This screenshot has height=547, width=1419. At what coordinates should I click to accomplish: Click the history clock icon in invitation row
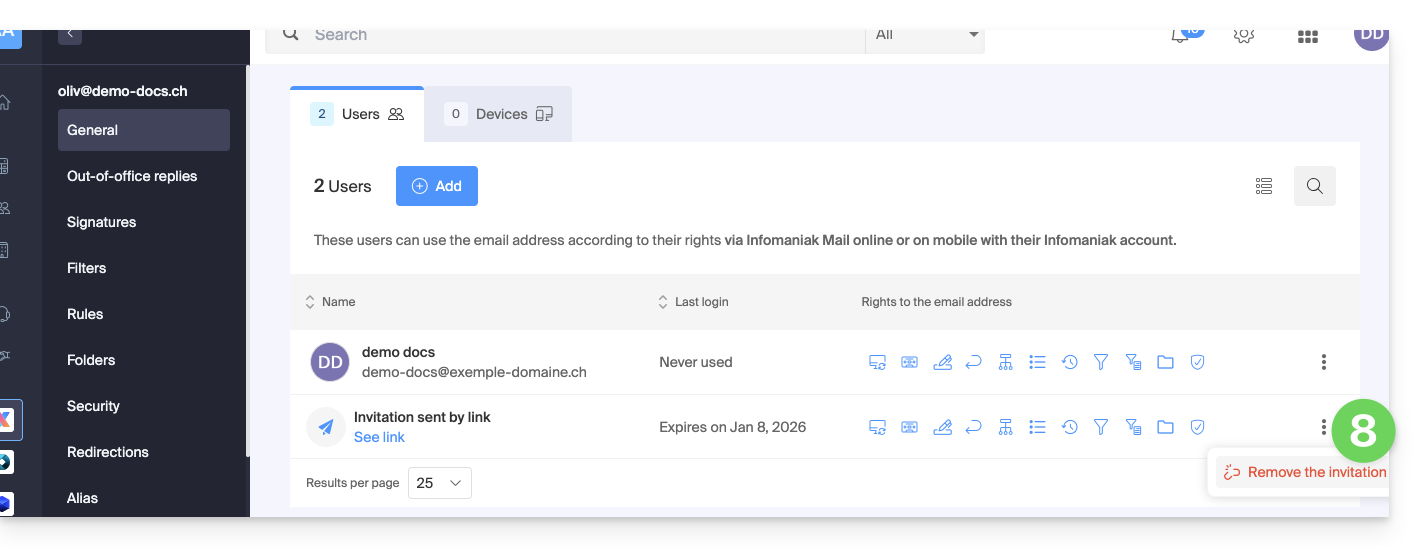coord(1069,427)
